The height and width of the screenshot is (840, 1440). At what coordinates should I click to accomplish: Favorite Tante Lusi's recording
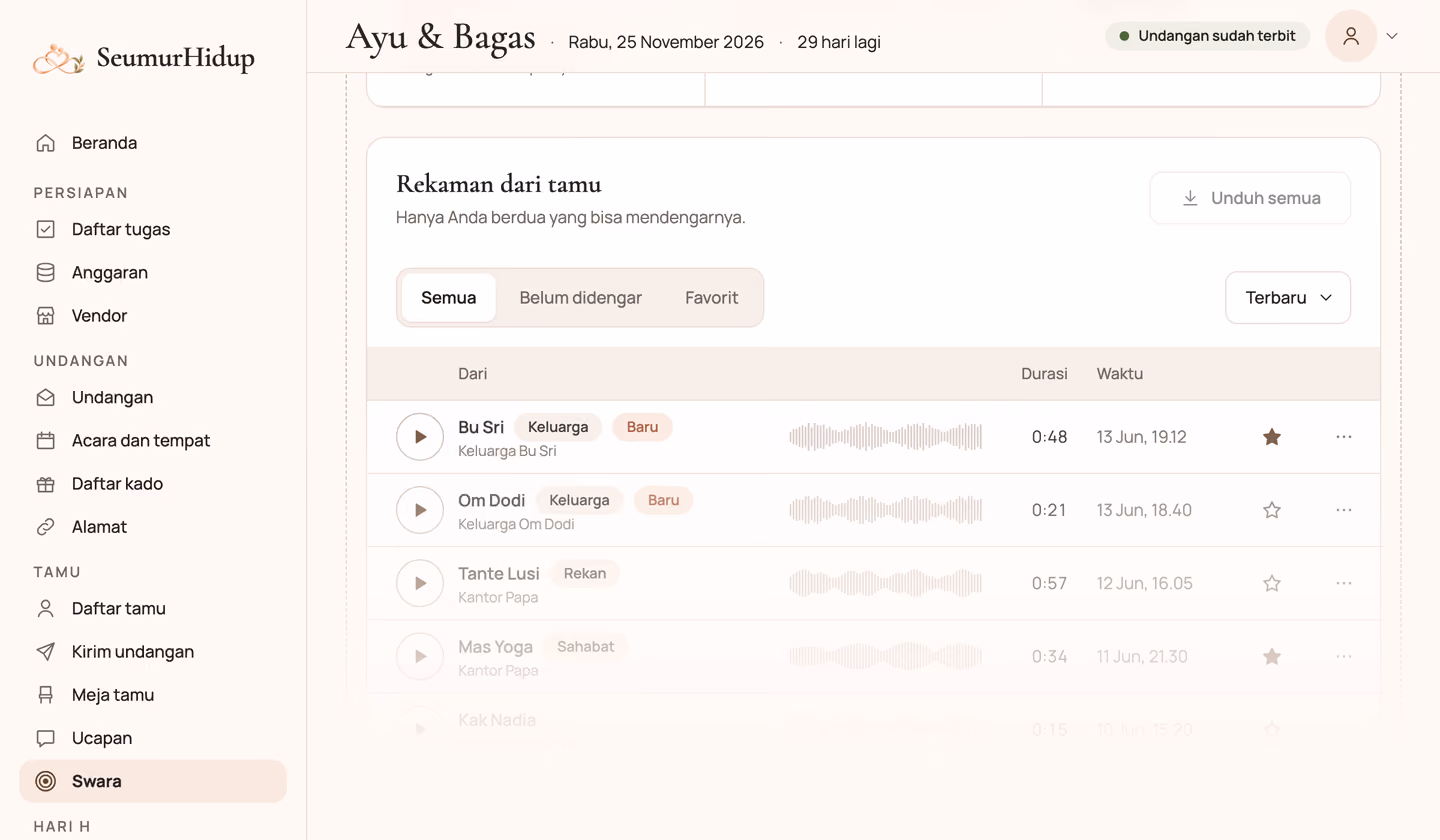coord(1272,583)
